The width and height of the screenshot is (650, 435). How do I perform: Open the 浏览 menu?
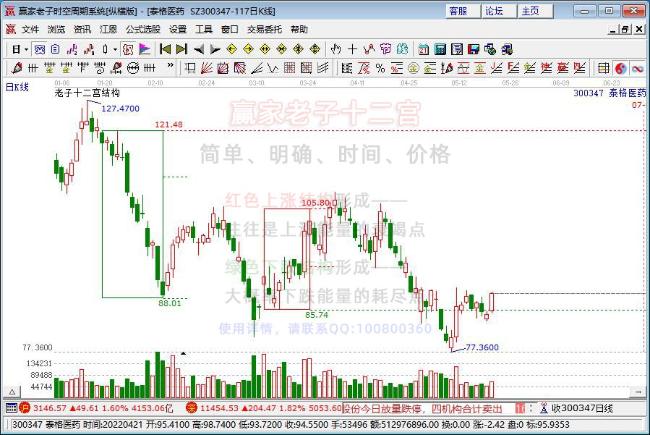(56, 29)
